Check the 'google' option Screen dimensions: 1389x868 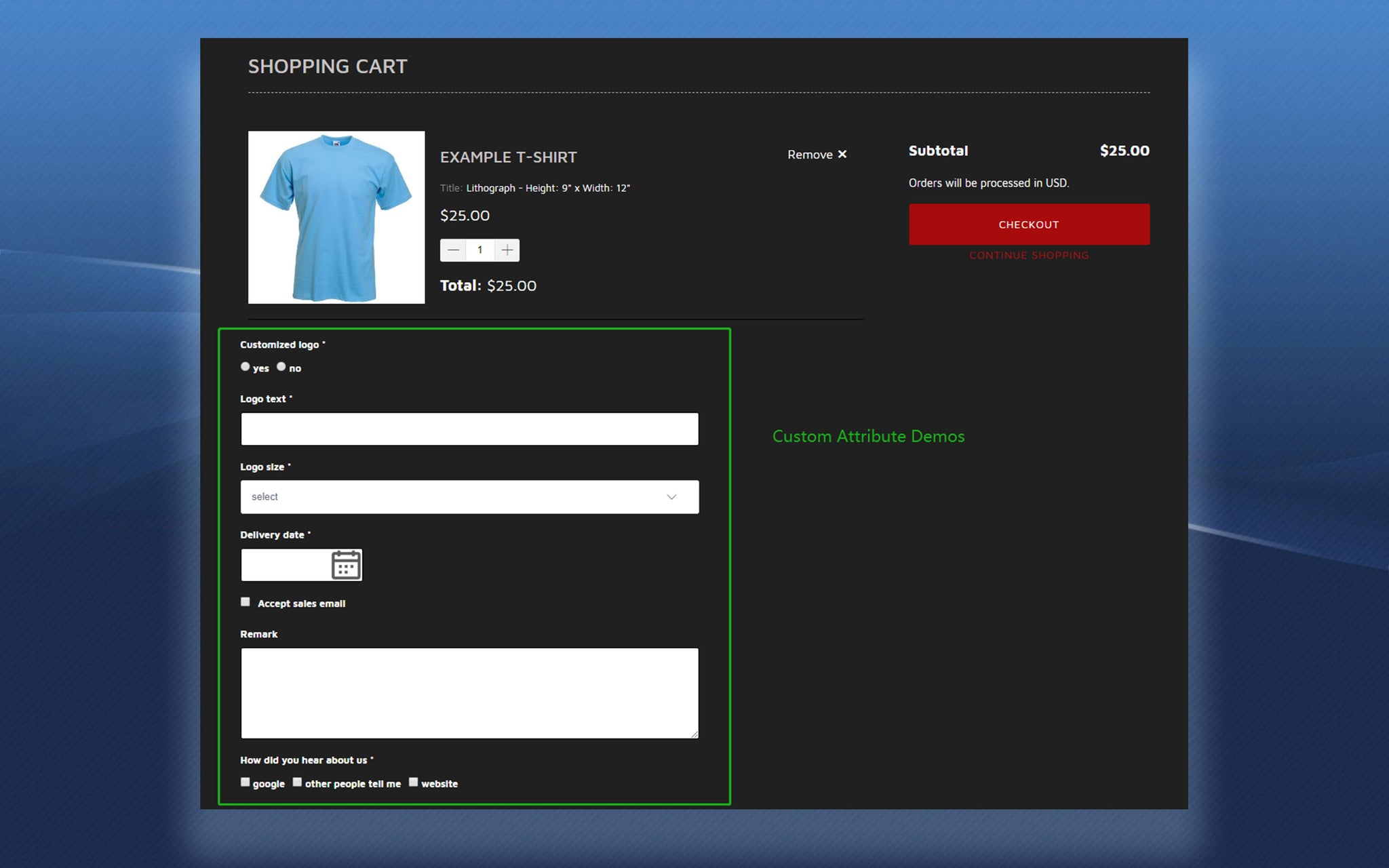coord(246,782)
